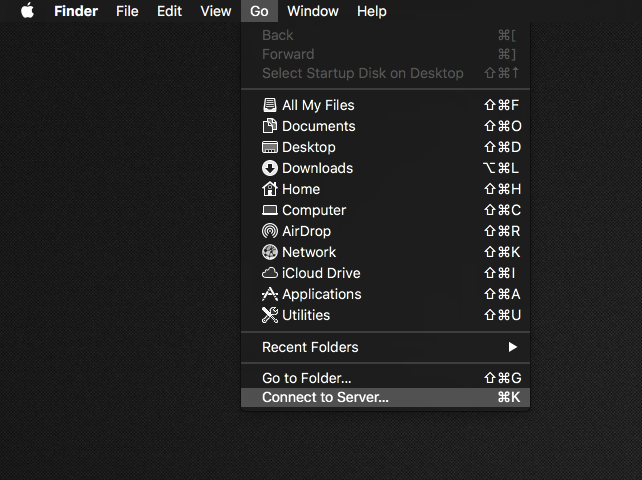Click the Computer laptop icon
The width and height of the screenshot is (642, 480).
coord(269,210)
